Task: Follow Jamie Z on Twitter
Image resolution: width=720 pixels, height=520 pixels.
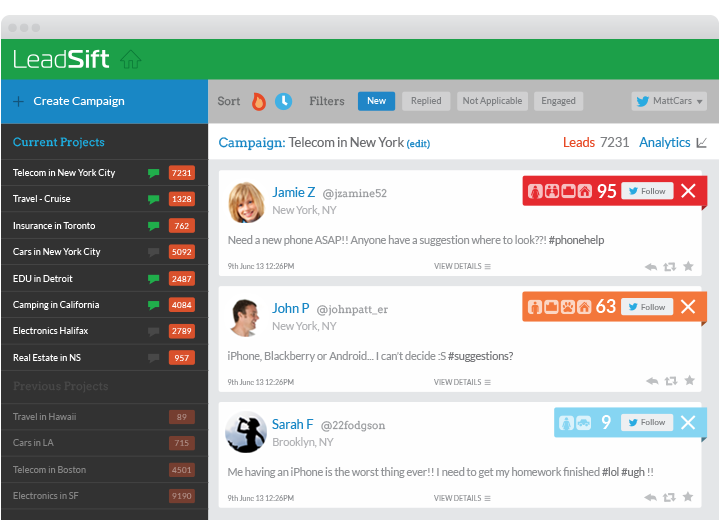Action: click(x=647, y=191)
